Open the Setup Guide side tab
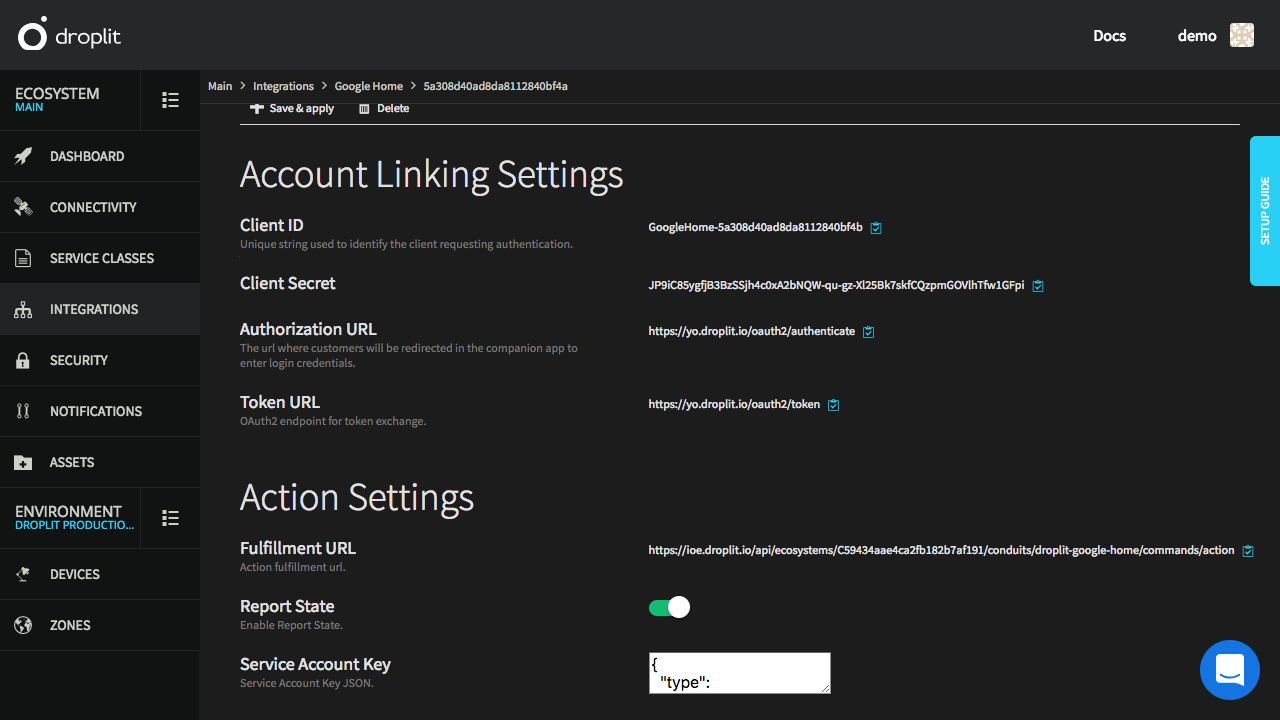Image resolution: width=1280 pixels, height=720 pixels. [1265, 211]
